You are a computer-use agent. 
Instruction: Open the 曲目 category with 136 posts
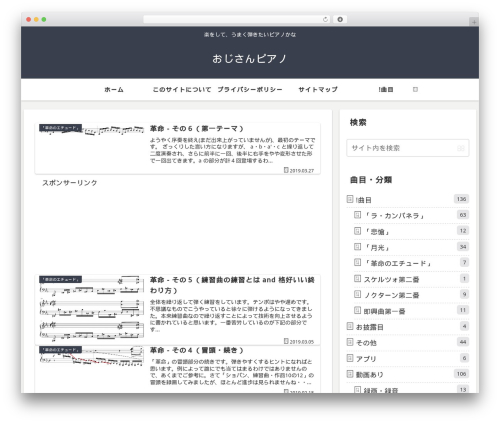point(408,200)
